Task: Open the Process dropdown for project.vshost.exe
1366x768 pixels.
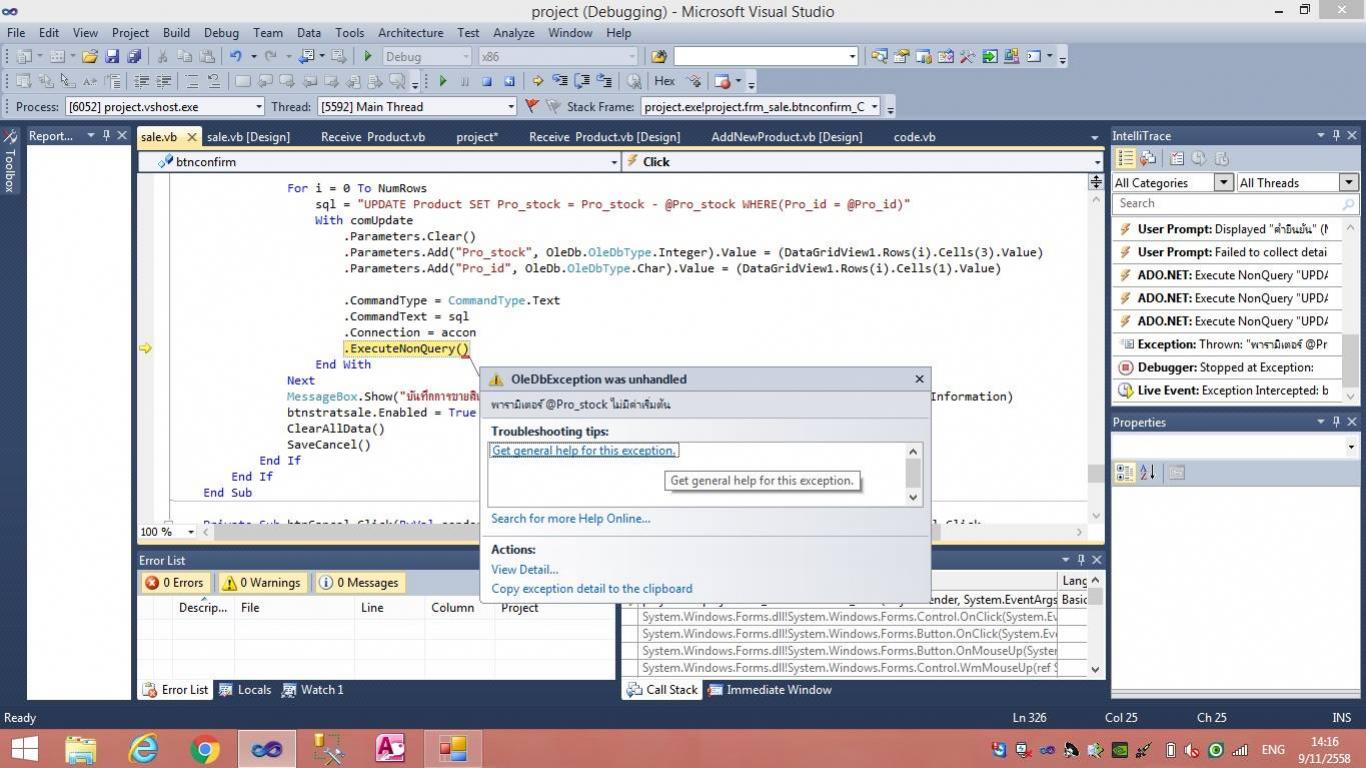Action: coord(258,107)
